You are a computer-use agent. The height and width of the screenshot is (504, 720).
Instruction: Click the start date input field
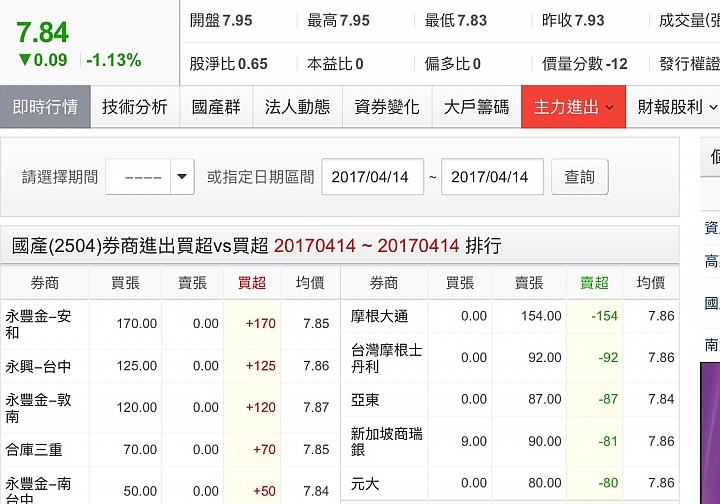(x=372, y=177)
